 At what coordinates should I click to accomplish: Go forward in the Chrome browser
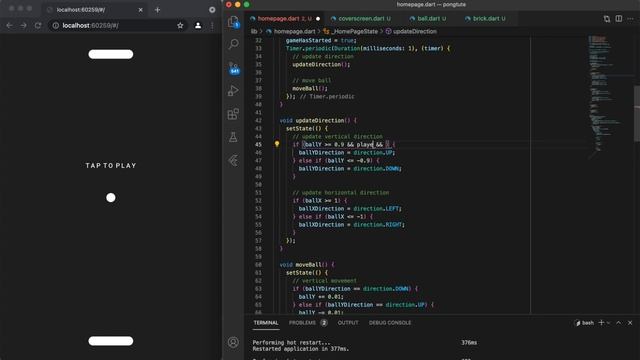(24, 25)
